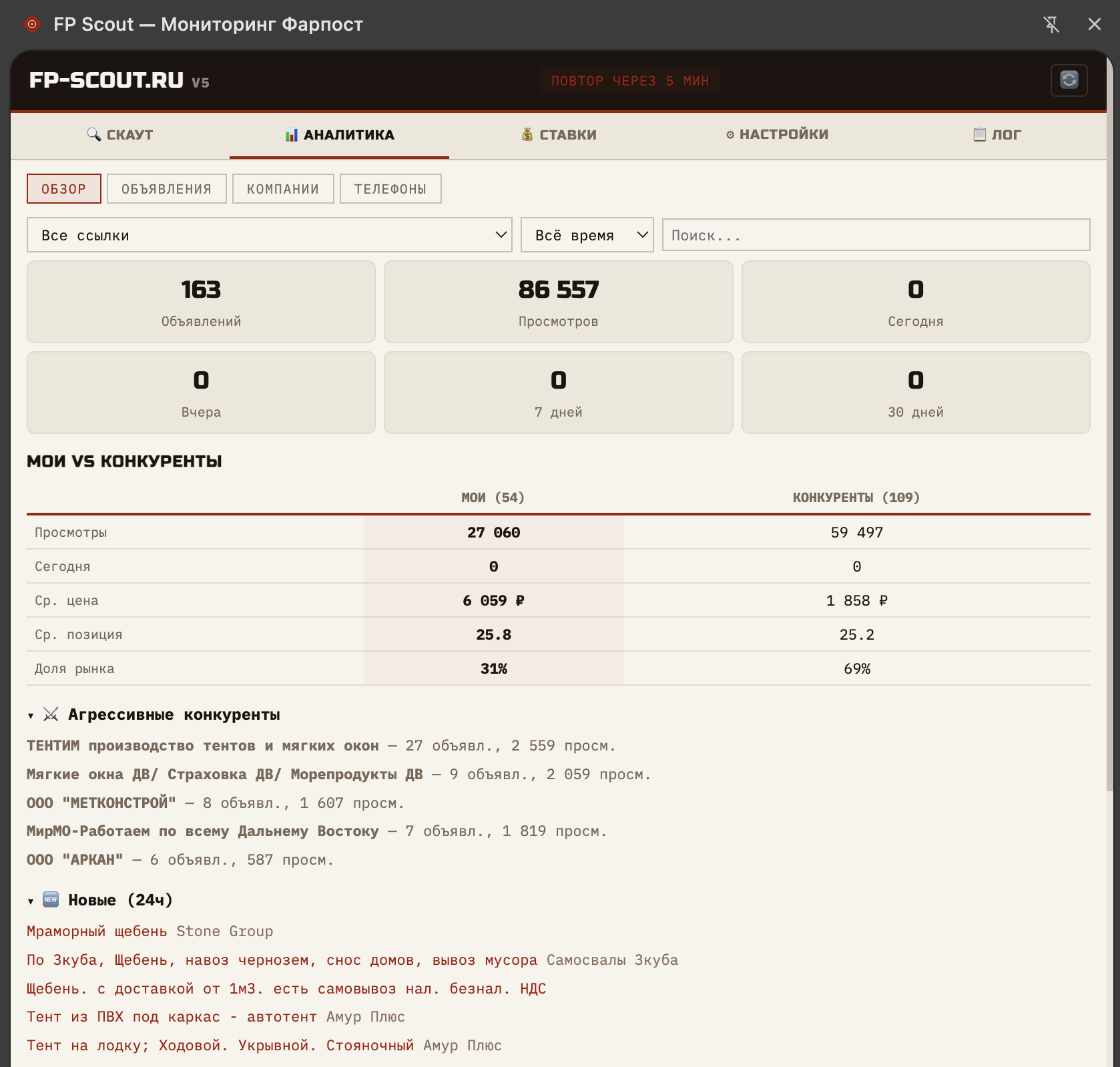Open the По Зкуба, Щебень, навоз listing
Screen dimensions: 1120x1067
click(x=282, y=960)
